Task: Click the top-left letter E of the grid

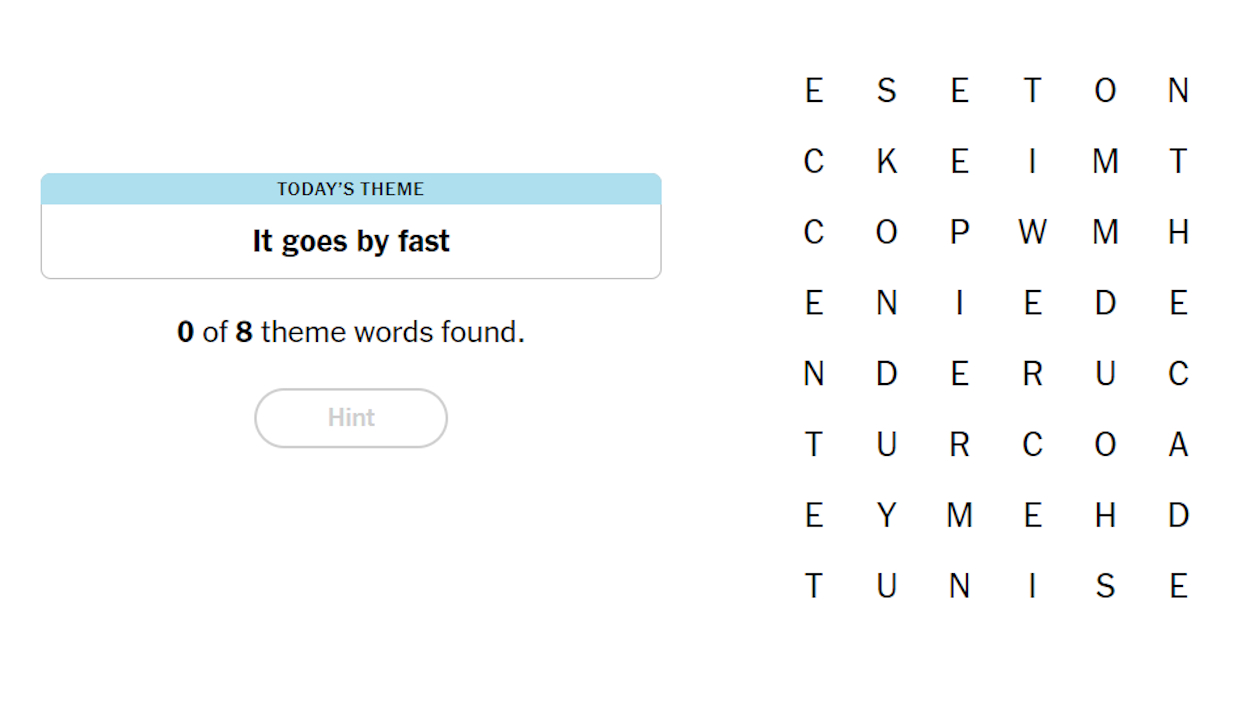Action: [x=813, y=91]
